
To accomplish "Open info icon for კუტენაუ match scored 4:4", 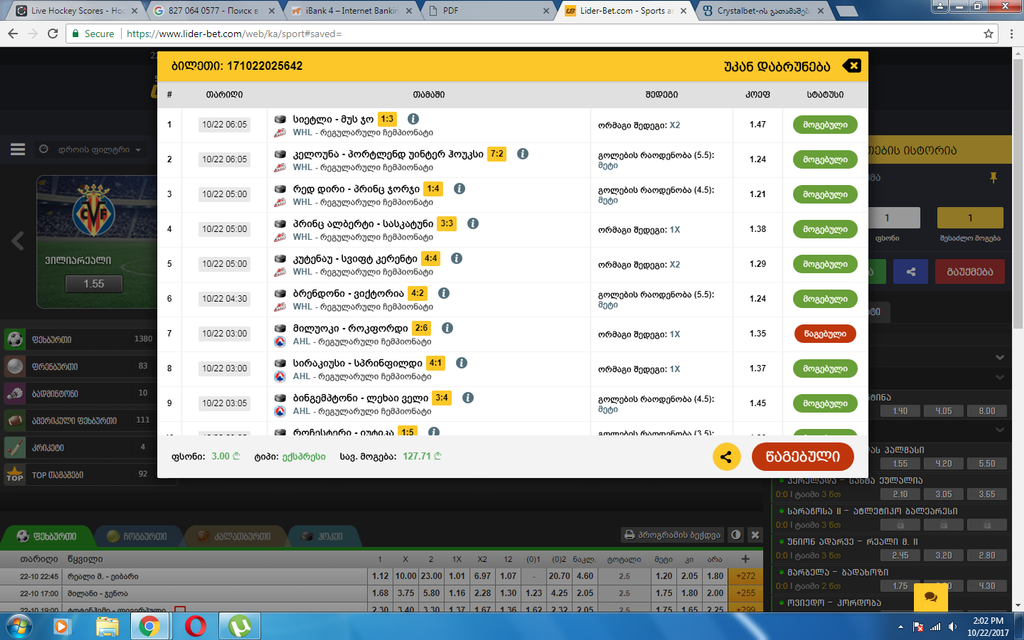I will [456, 258].
